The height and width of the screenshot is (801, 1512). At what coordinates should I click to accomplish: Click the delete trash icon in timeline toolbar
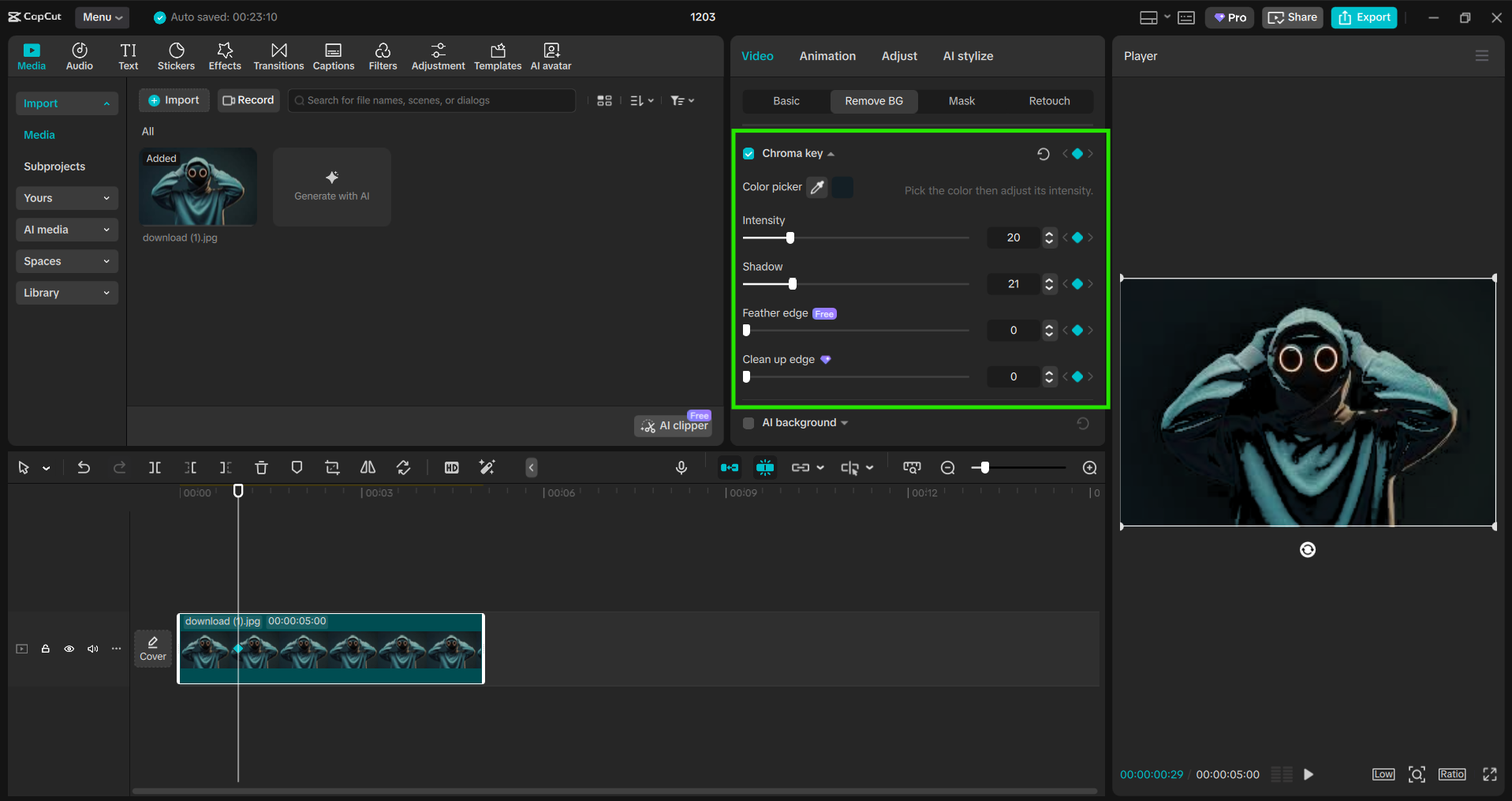pos(261,468)
